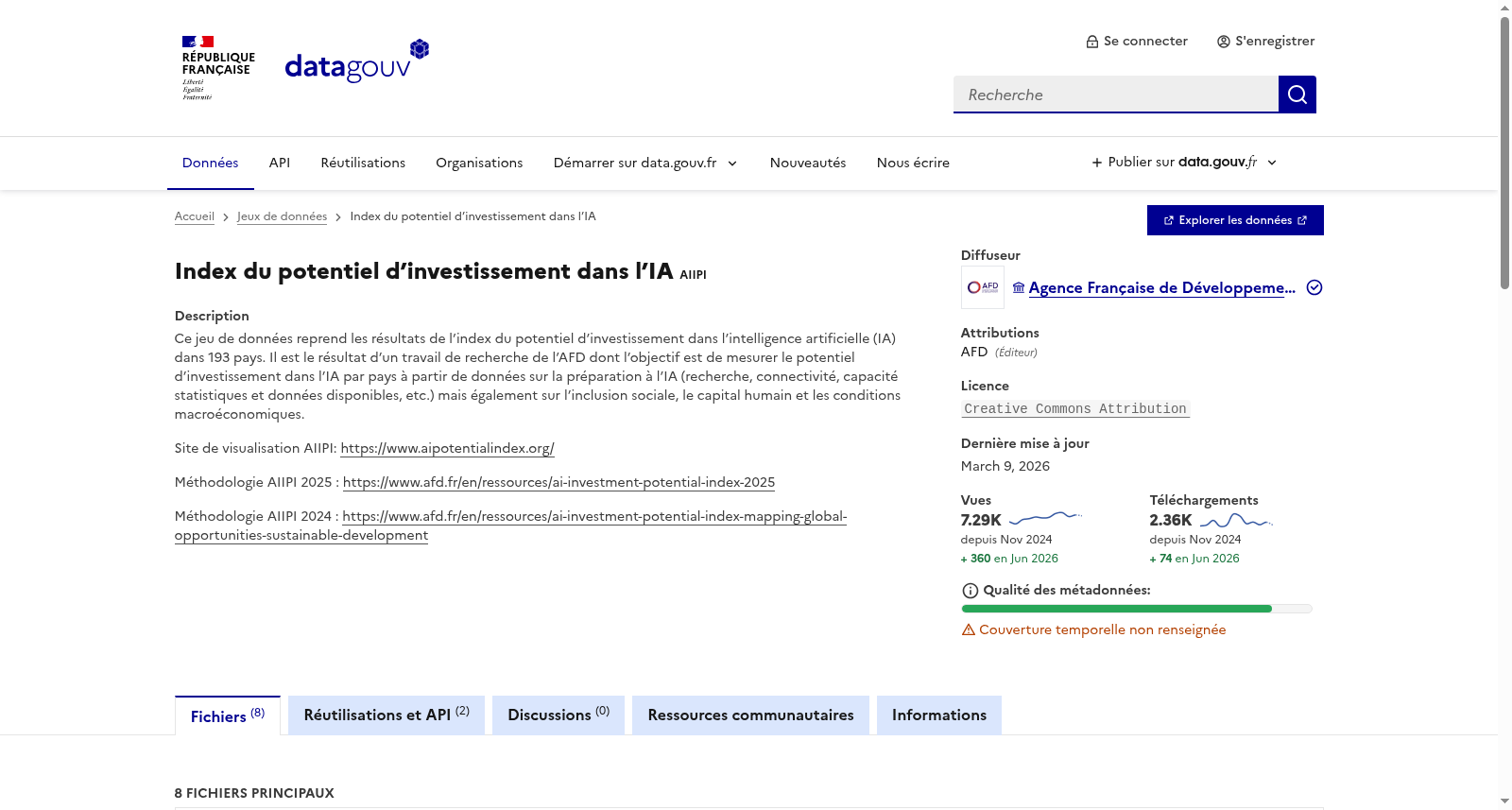Screen dimensions: 1512x810
Task: Click '8 FICHIERS PRINCIPAUX' heading
Action: click(x=254, y=793)
